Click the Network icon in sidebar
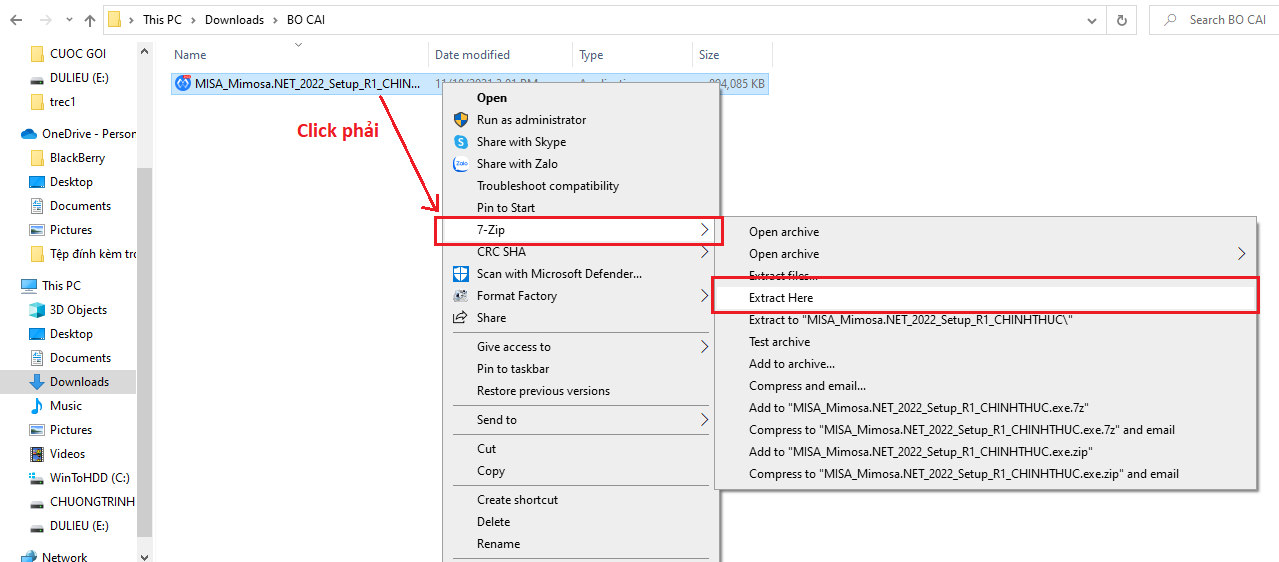The height and width of the screenshot is (562, 1279). [29, 557]
